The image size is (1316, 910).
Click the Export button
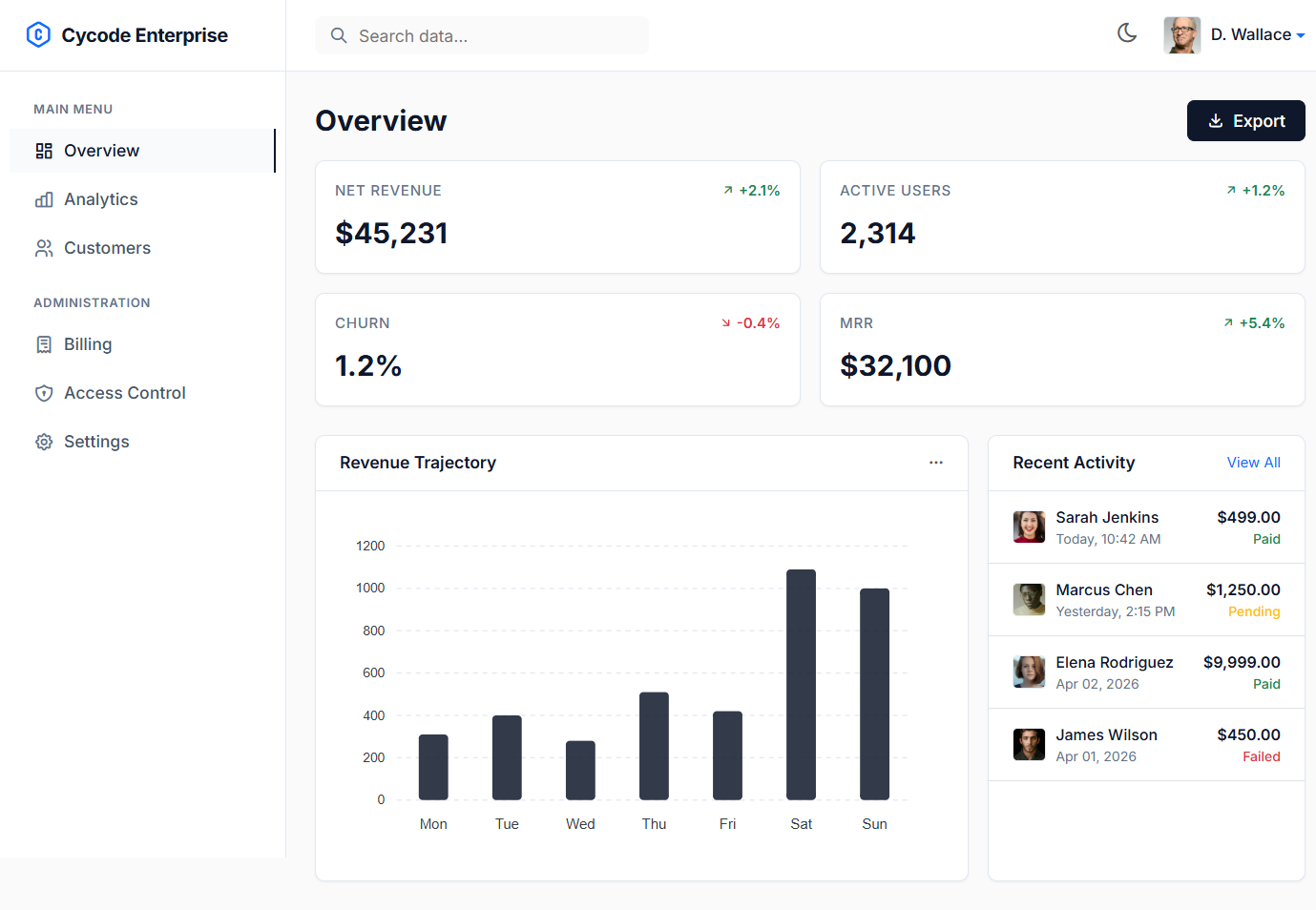coord(1245,120)
